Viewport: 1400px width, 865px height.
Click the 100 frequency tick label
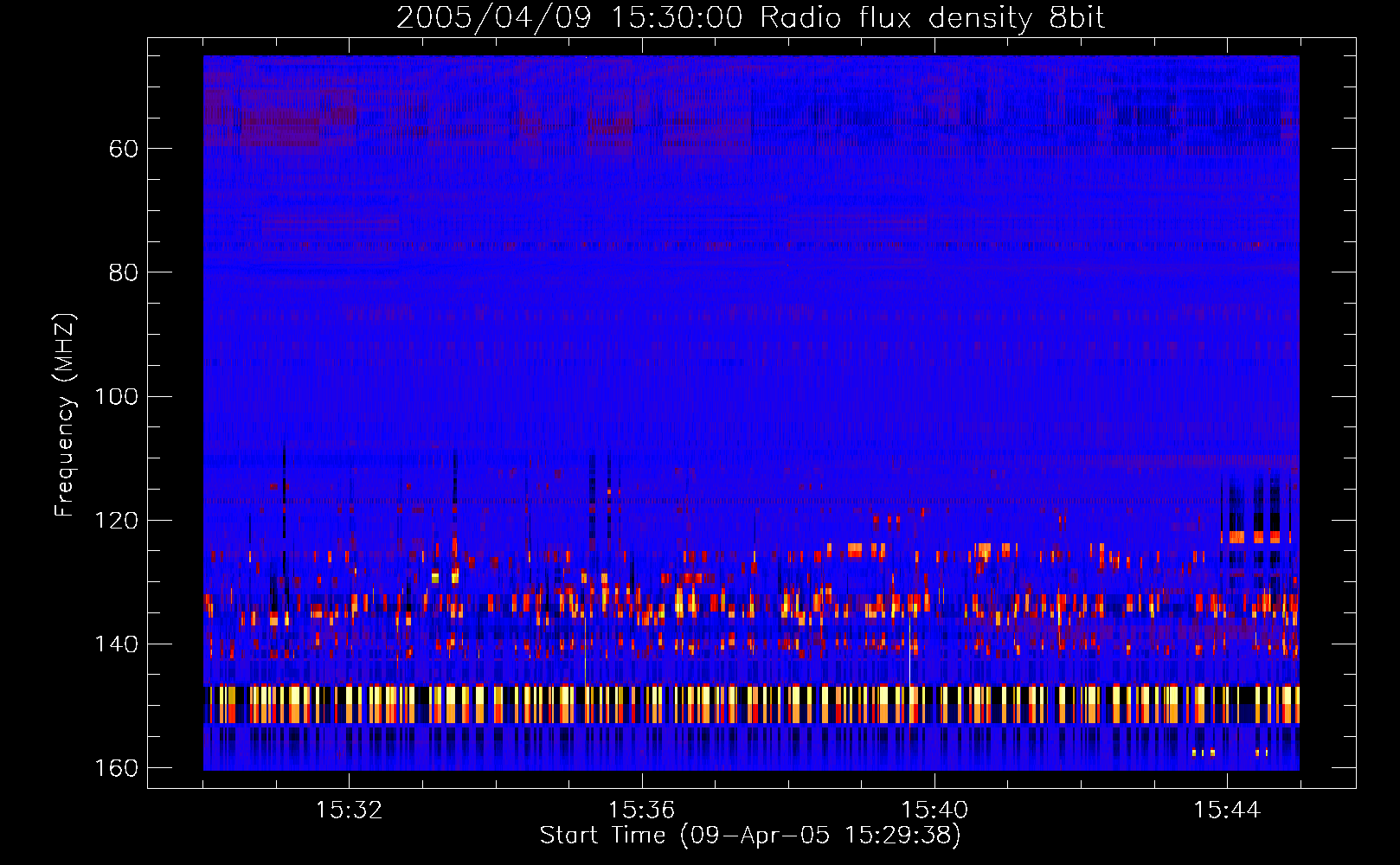pos(116,397)
